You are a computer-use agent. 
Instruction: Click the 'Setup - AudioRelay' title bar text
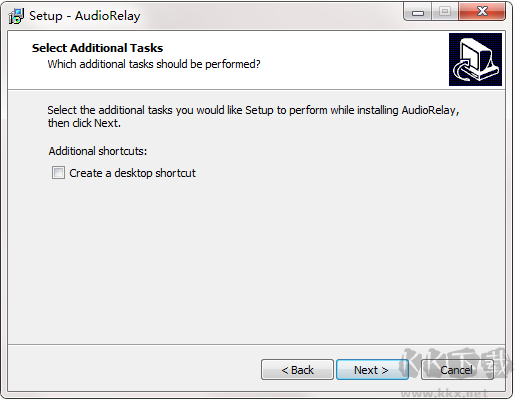pyautogui.click(x=85, y=16)
